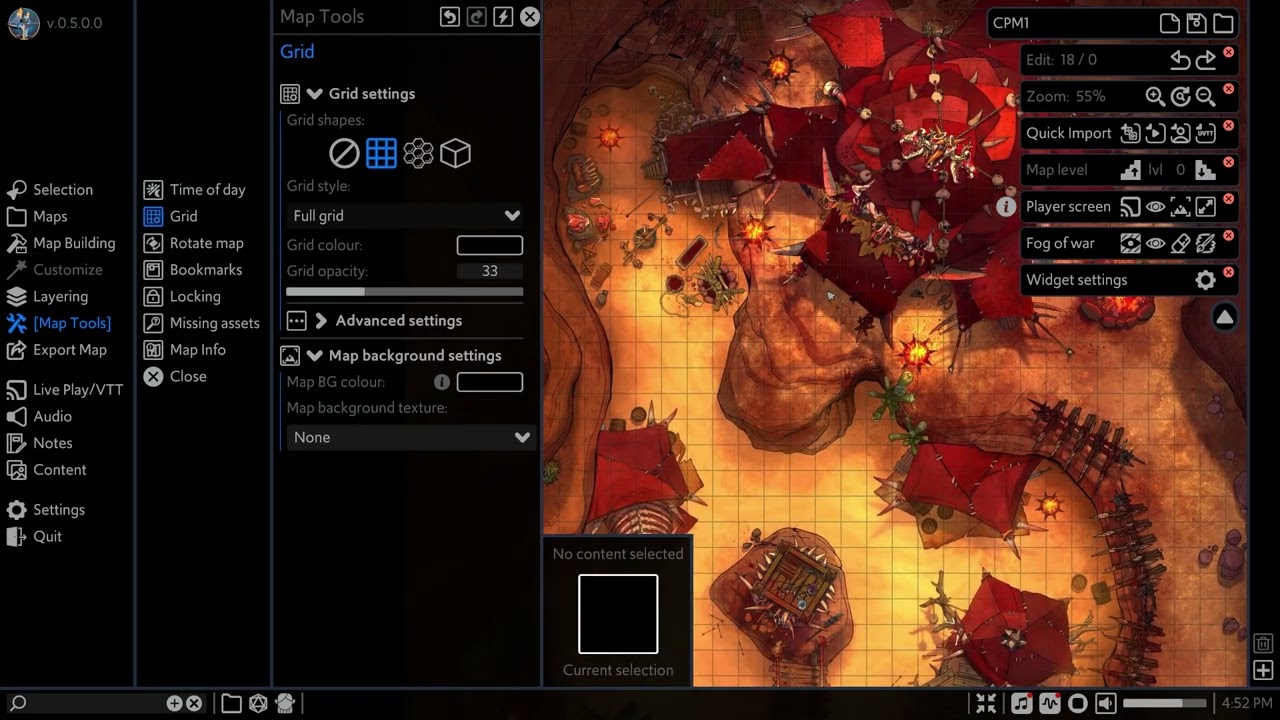The width and height of the screenshot is (1280, 720).
Task: Choose the isometric cube grid shape
Action: click(455, 153)
